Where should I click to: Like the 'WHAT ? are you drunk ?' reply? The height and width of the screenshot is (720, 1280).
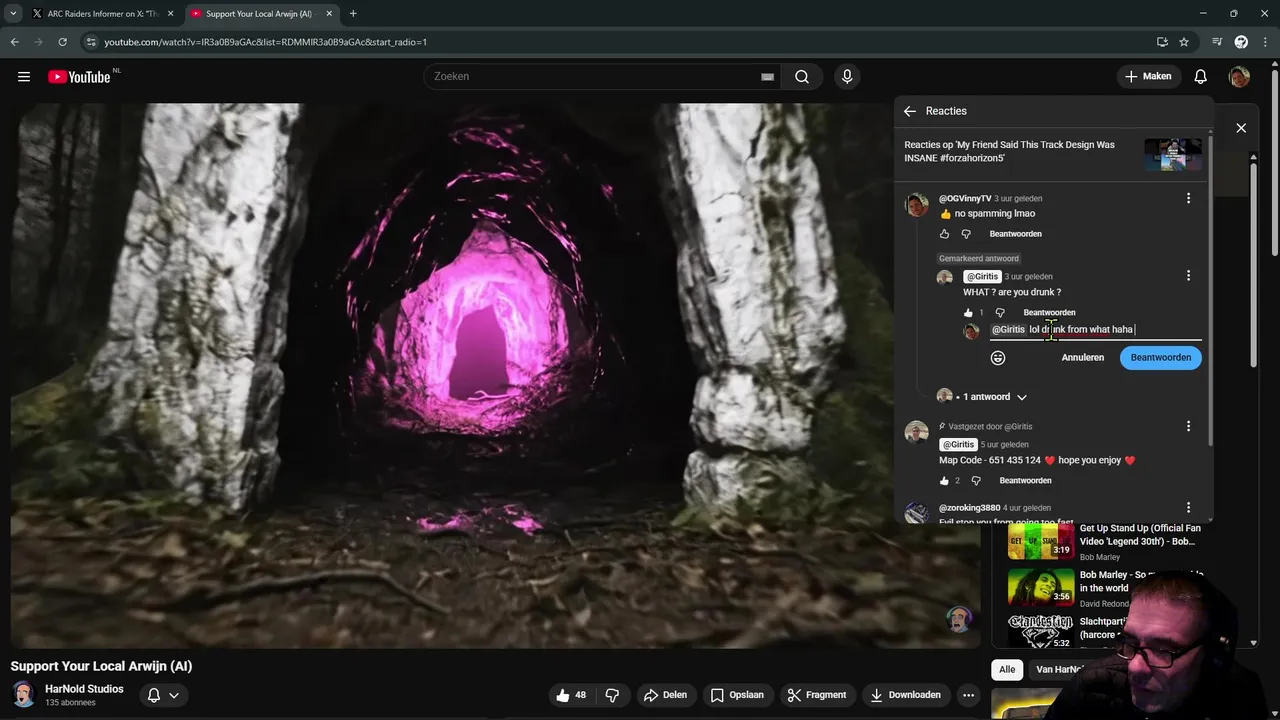pos(968,313)
